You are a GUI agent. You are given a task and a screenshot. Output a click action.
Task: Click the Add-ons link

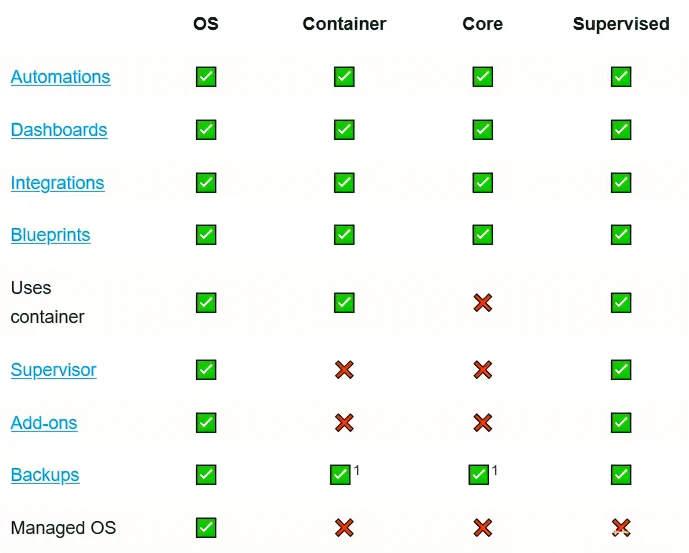(x=44, y=423)
